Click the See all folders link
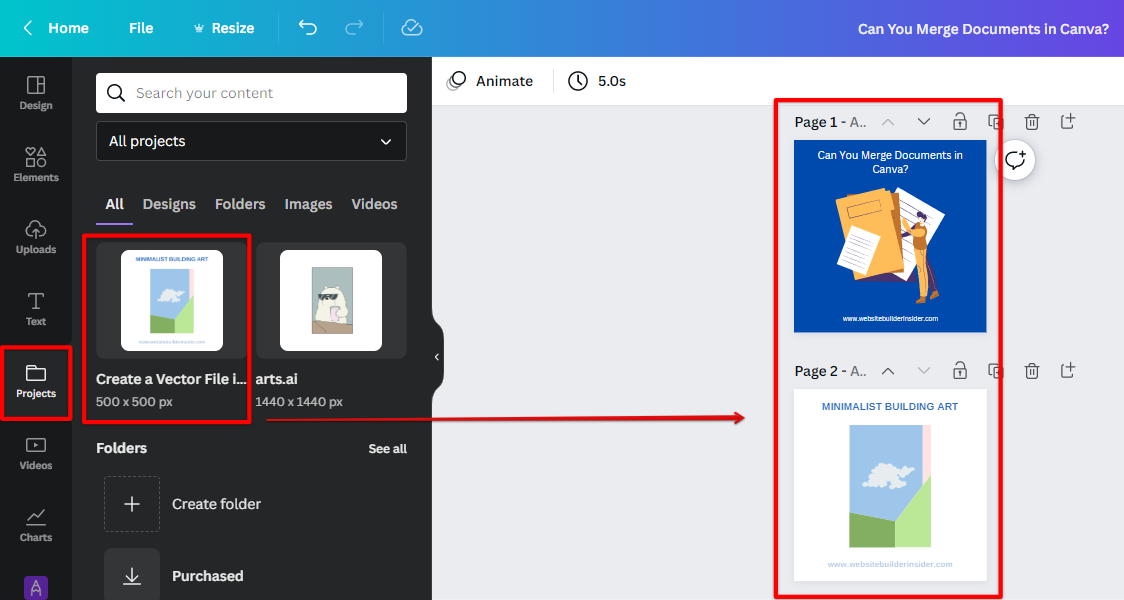This screenshot has width=1124, height=600. (x=388, y=448)
